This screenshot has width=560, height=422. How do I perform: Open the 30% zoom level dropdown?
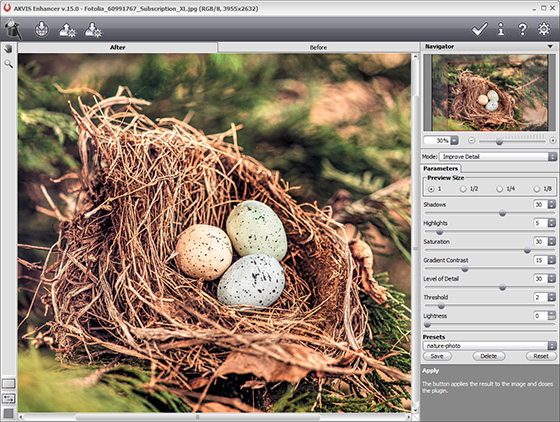(x=441, y=141)
